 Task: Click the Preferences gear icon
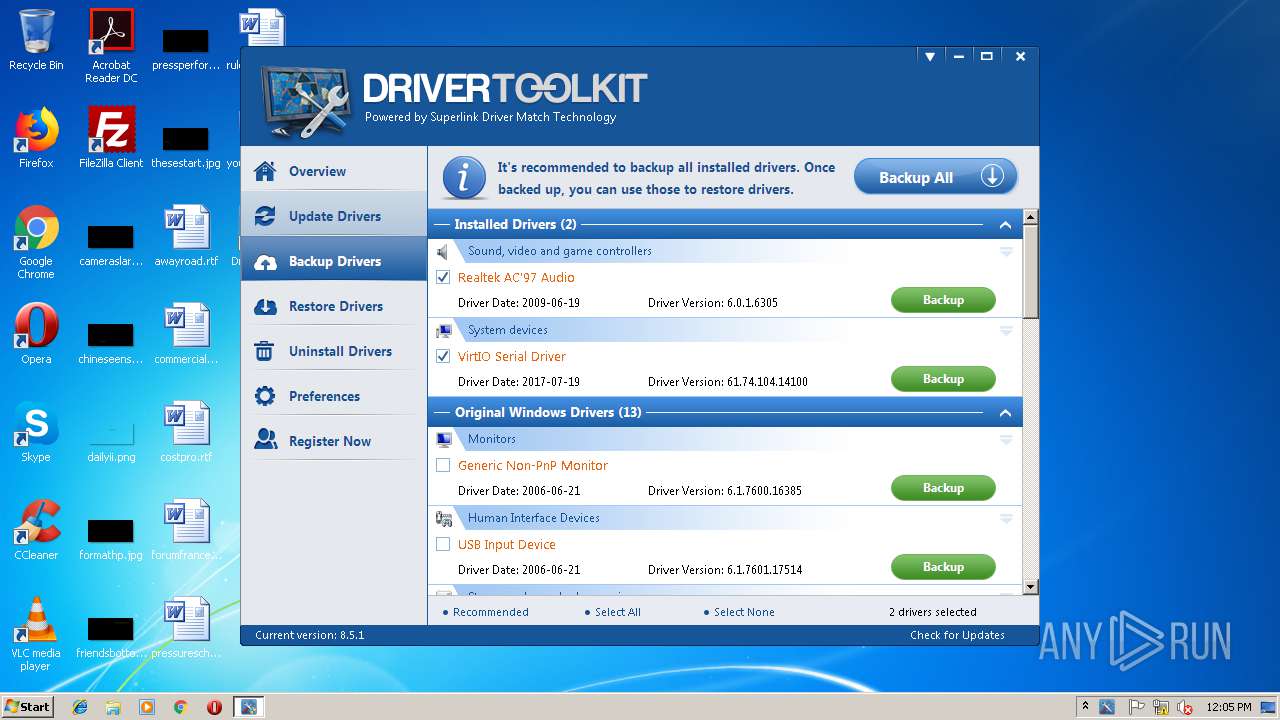coord(265,396)
